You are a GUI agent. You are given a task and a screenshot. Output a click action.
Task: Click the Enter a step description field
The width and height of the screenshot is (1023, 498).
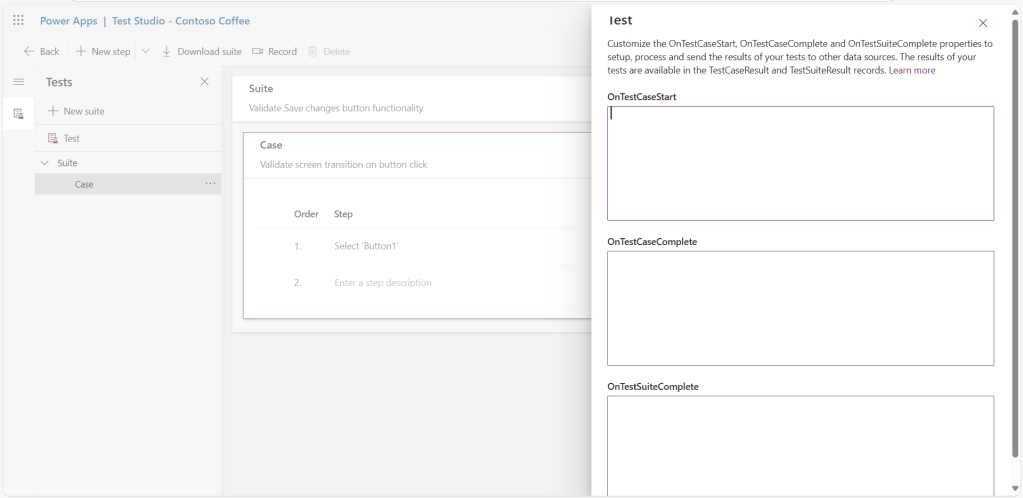pyautogui.click(x=383, y=283)
